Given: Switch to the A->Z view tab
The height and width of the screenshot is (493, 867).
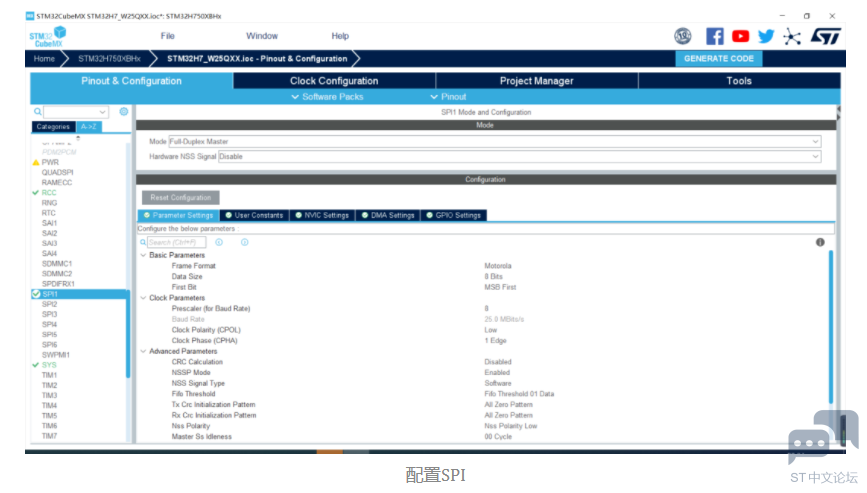Looking at the screenshot, I should click(x=88, y=127).
